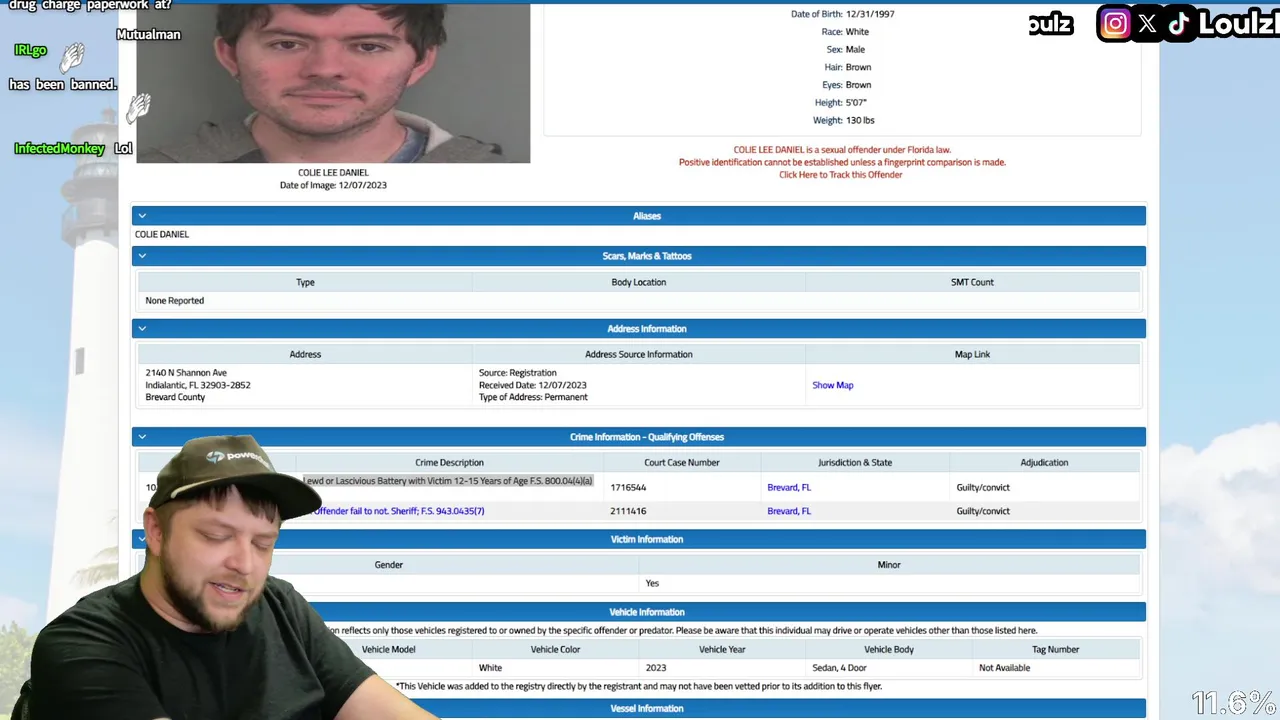This screenshot has height=720, width=1280.
Task: Click chat username IRLgo
Action: point(31,50)
